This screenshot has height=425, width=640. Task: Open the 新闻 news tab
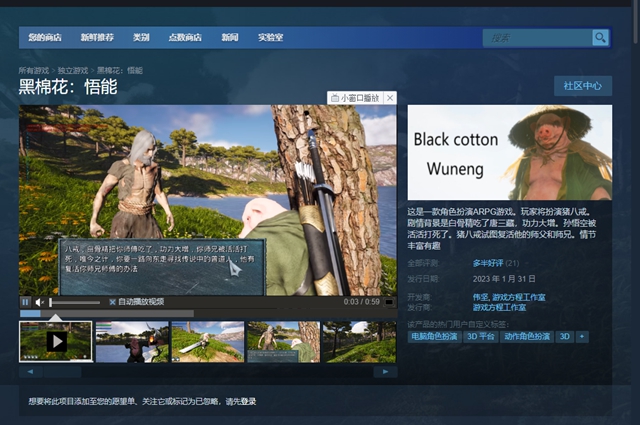[230, 38]
